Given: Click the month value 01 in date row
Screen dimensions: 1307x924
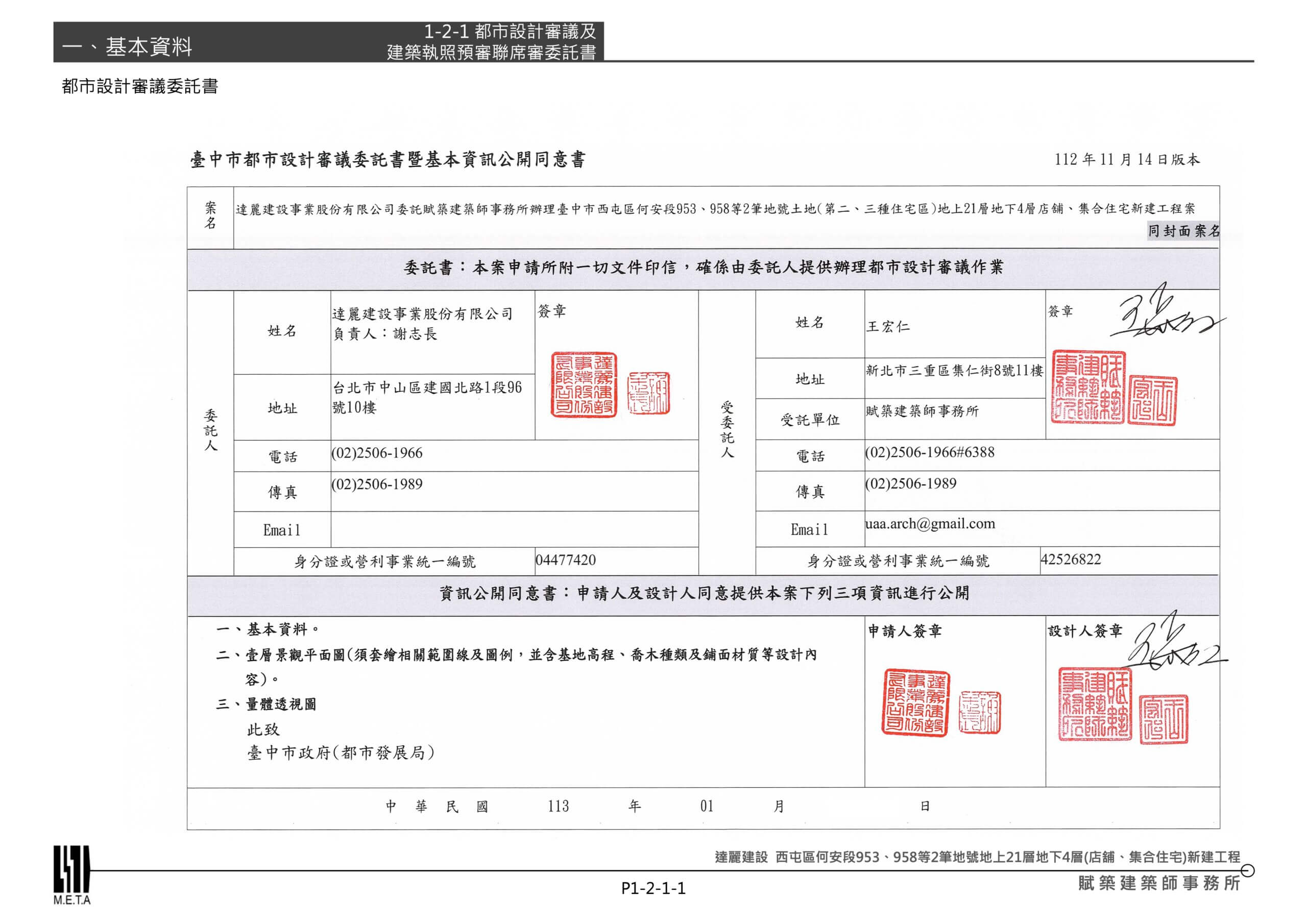Looking at the screenshot, I should point(707,806).
